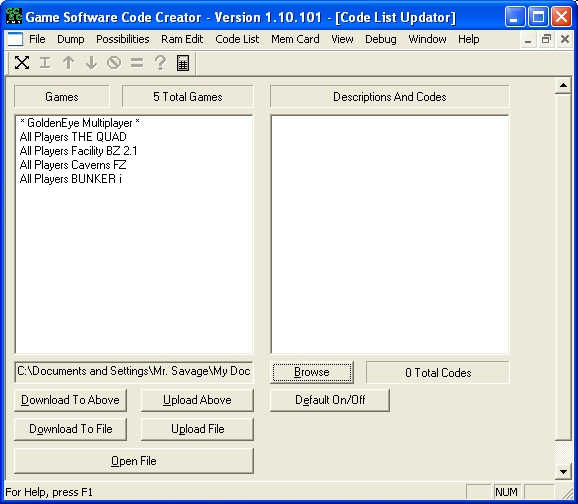This screenshot has height=504, width=578.
Task: Click the crossed-circle toolbar icon
Action: (x=114, y=63)
